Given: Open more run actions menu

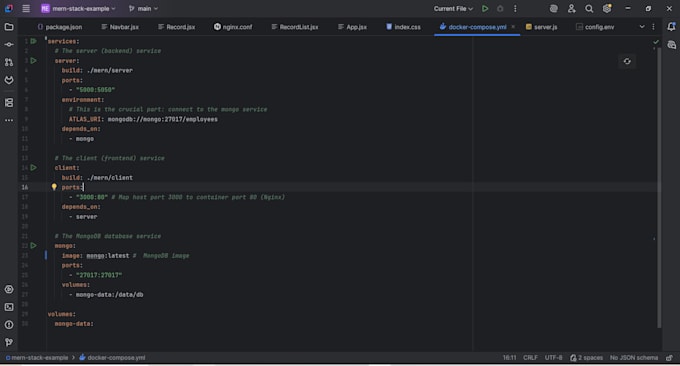Looking at the screenshot, I should tap(515, 9).
